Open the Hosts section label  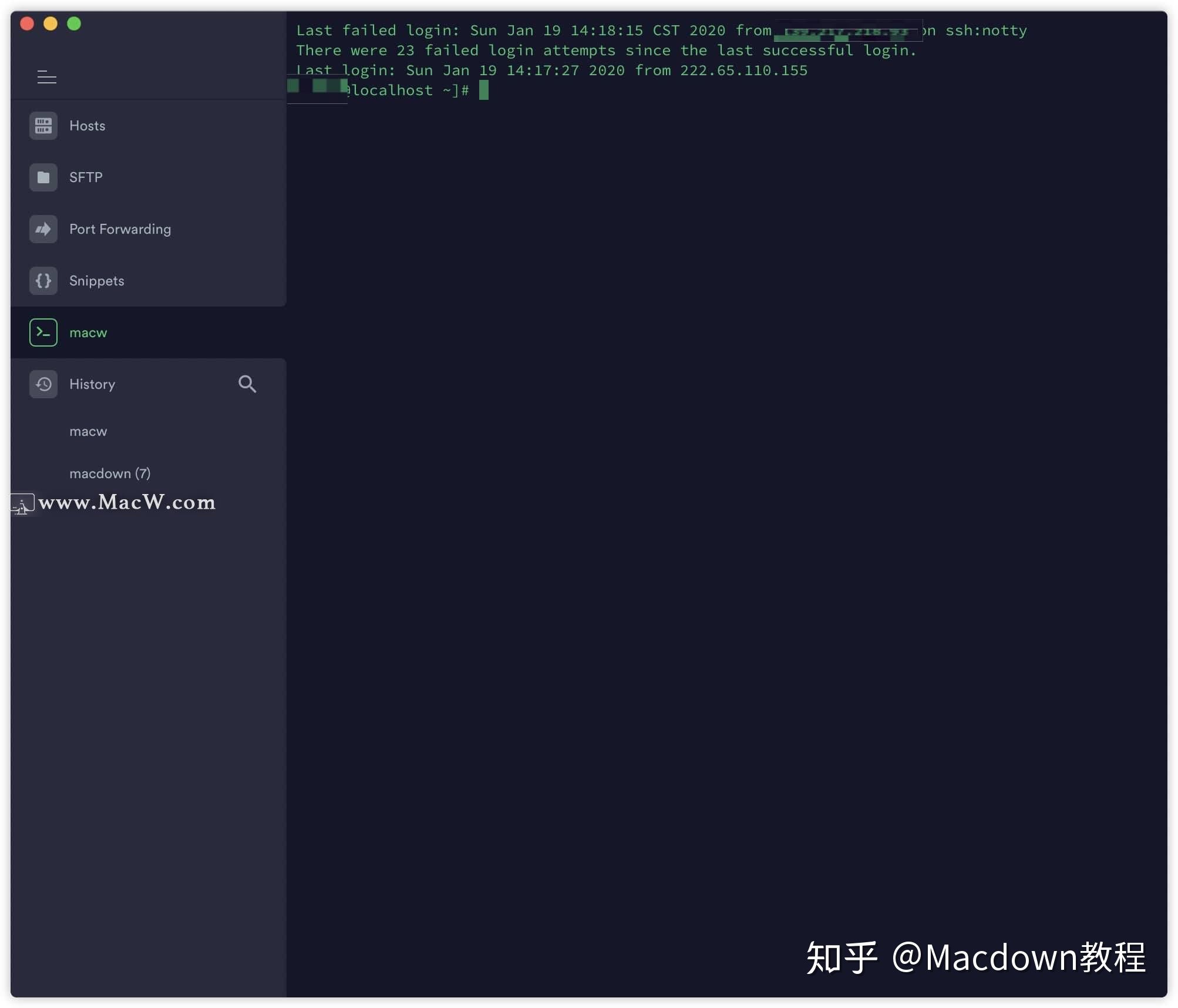click(87, 126)
